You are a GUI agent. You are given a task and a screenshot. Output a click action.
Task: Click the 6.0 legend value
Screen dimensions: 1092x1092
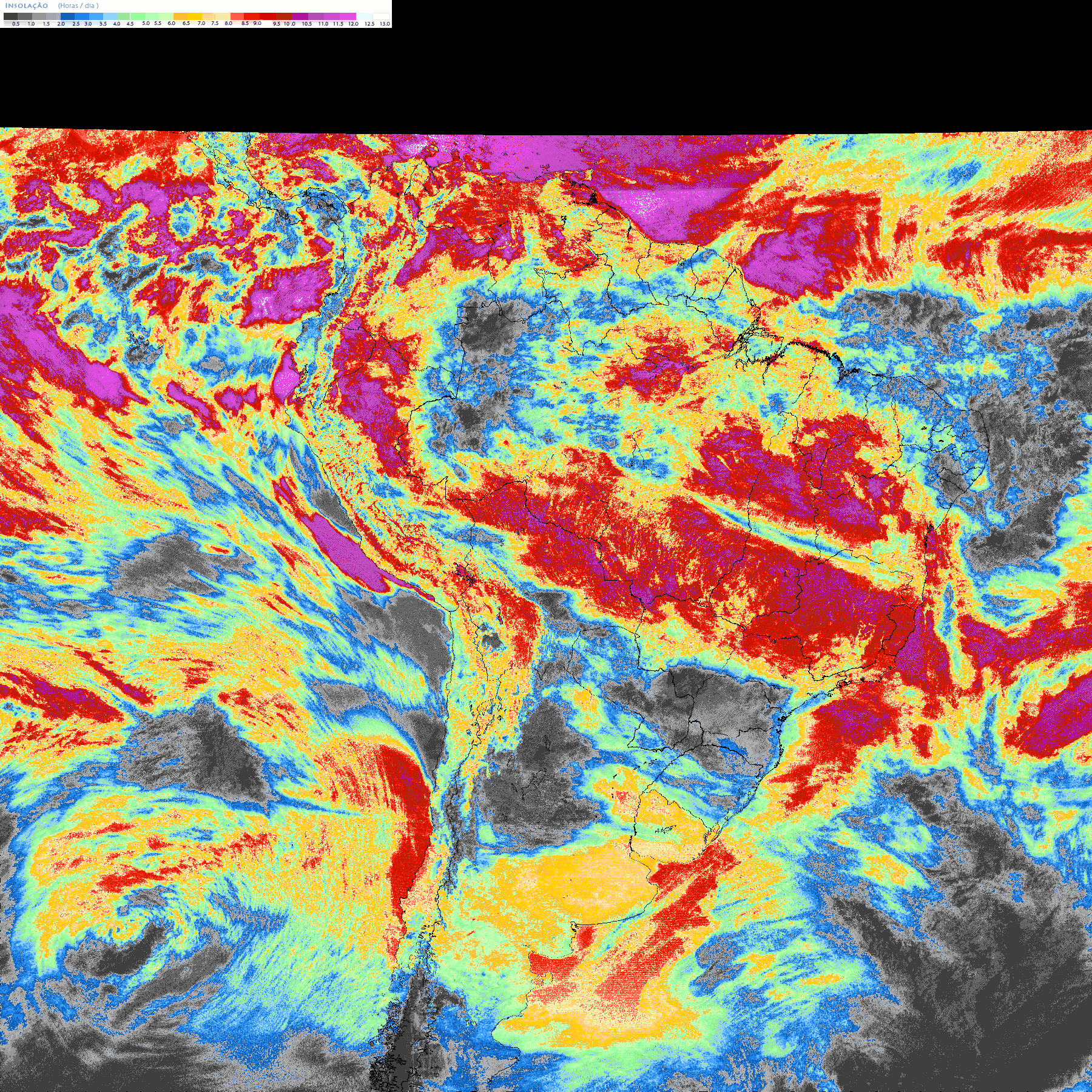171,23
